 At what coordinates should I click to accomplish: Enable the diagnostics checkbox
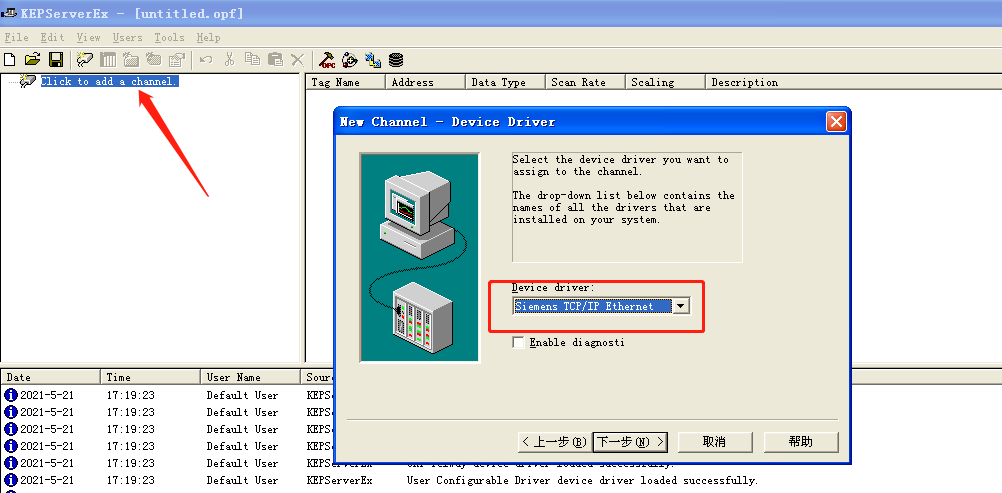pos(518,342)
